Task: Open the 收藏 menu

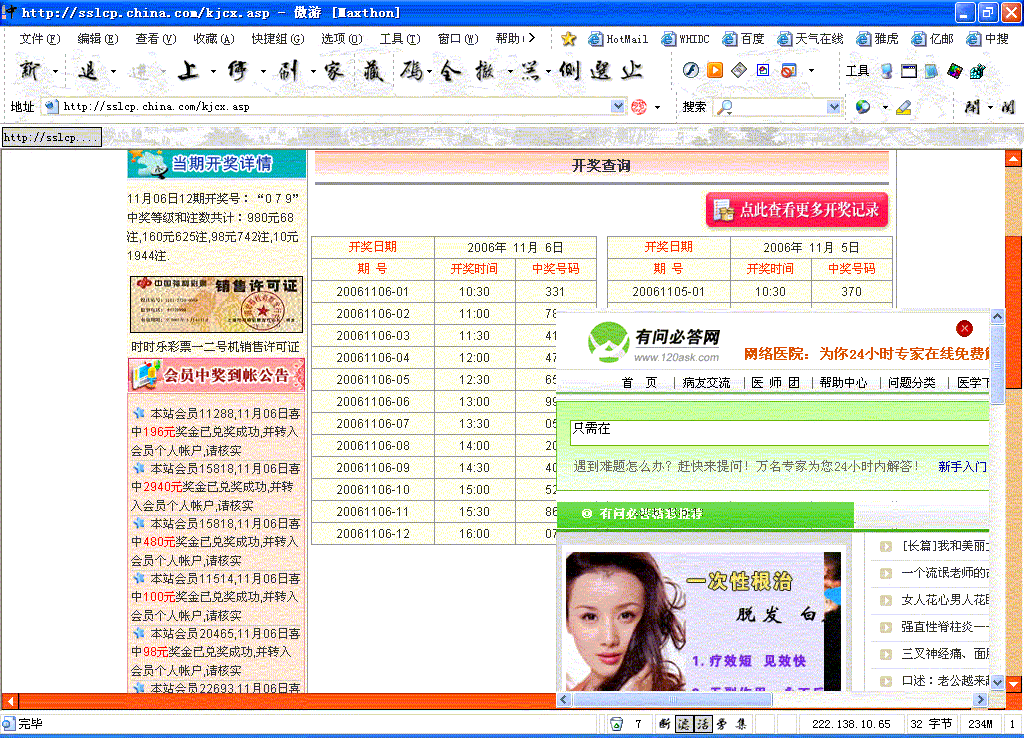Action: click(213, 39)
